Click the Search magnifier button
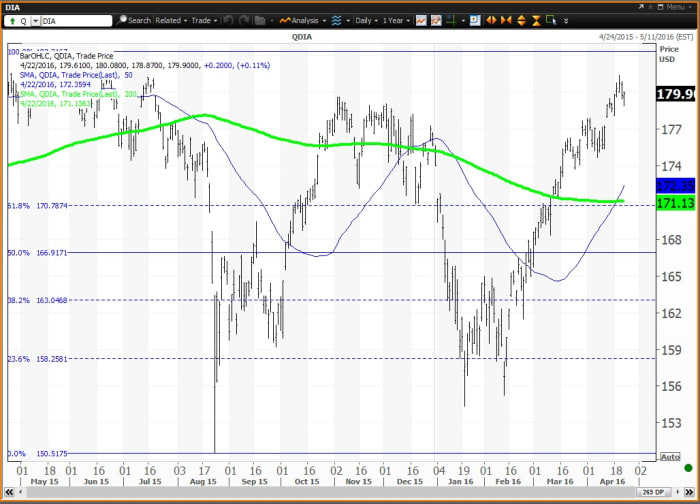This screenshot has width=700, height=504. click(134, 21)
